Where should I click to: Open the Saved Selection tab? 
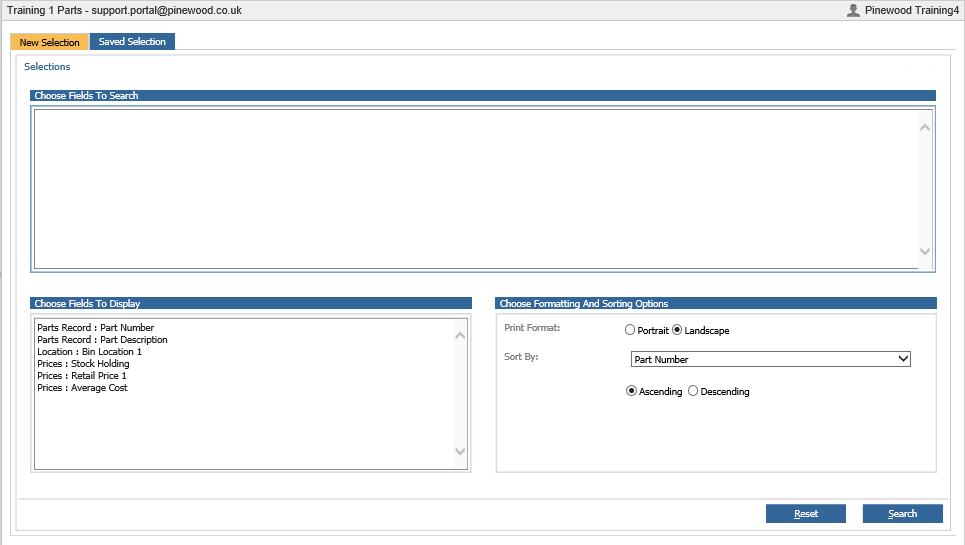tap(132, 42)
